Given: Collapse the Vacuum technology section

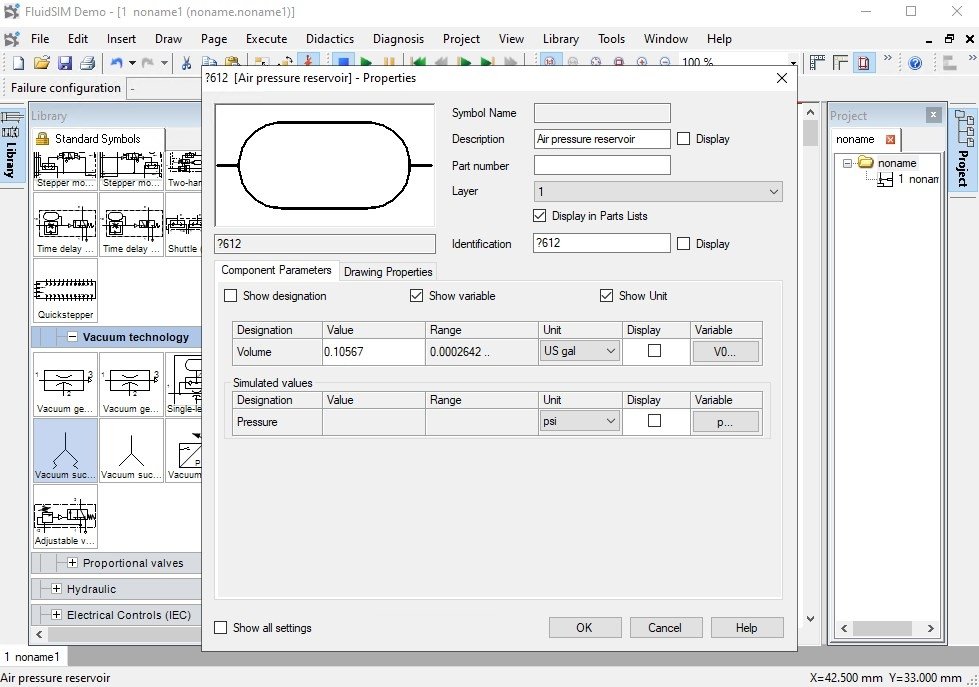Looking at the screenshot, I should [72, 337].
